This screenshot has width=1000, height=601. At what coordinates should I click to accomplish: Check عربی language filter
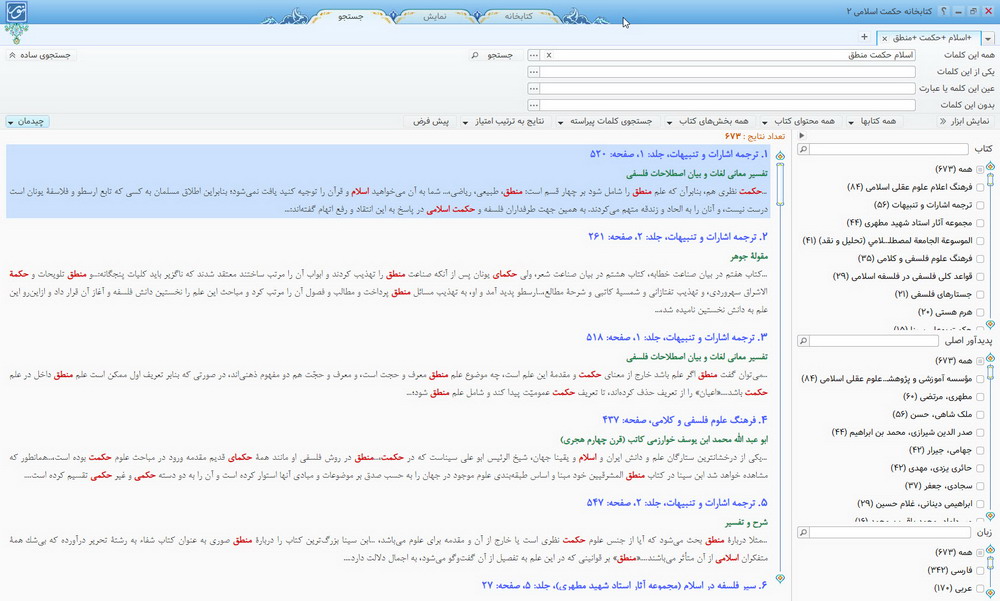980,588
